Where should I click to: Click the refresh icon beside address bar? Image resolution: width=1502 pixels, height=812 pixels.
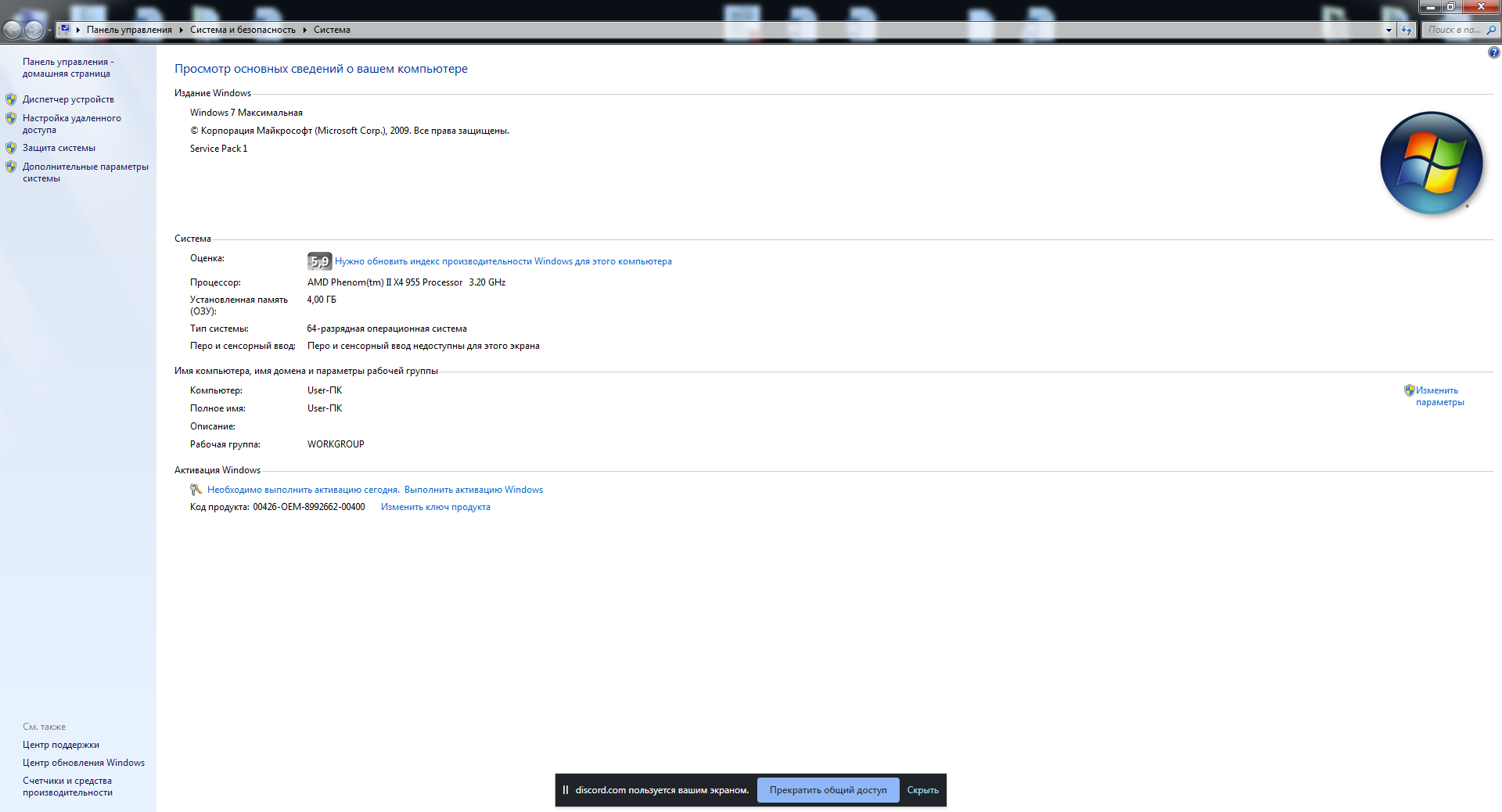pyautogui.click(x=1407, y=30)
